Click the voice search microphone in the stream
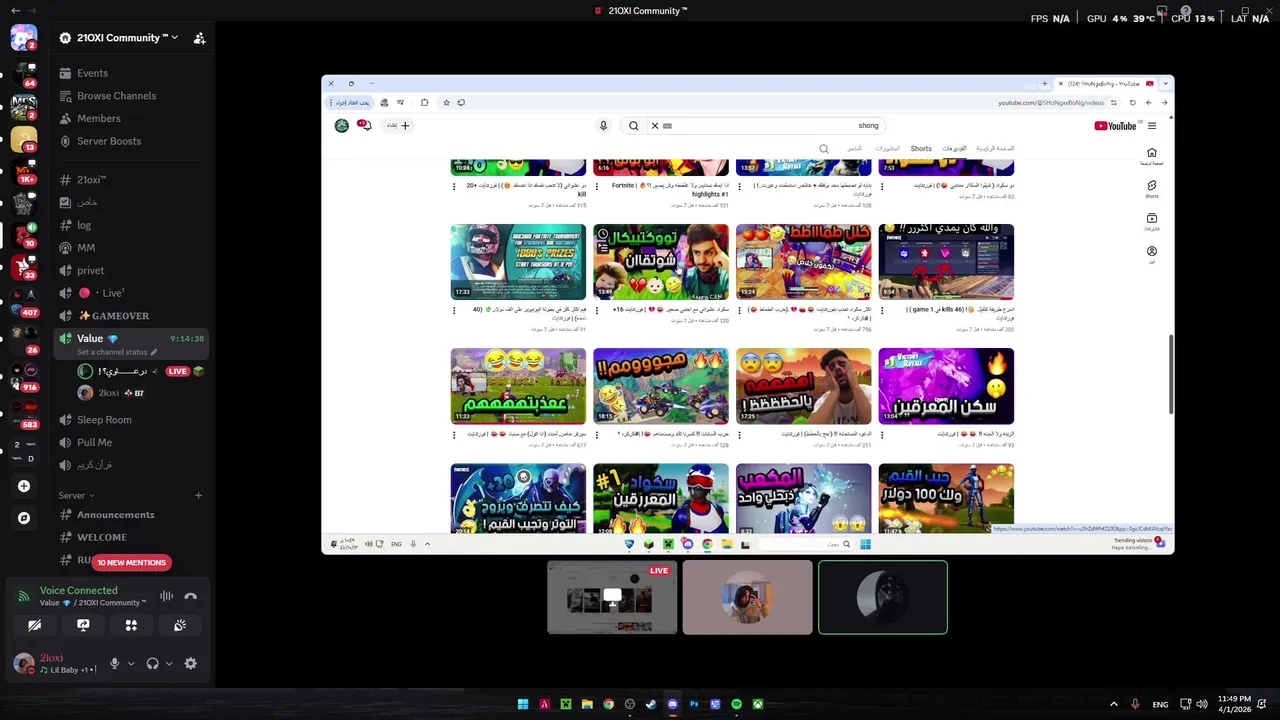Viewport: 1280px width, 720px height. click(x=603, y=126)
